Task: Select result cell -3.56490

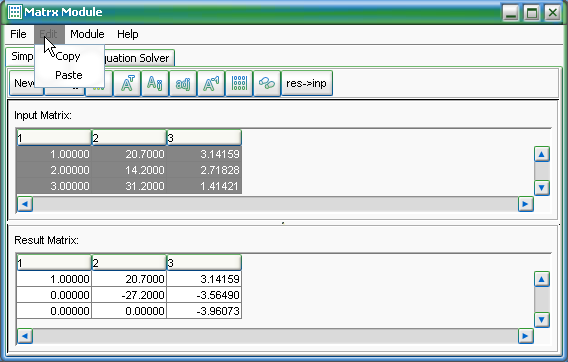Action: (204, 295)
